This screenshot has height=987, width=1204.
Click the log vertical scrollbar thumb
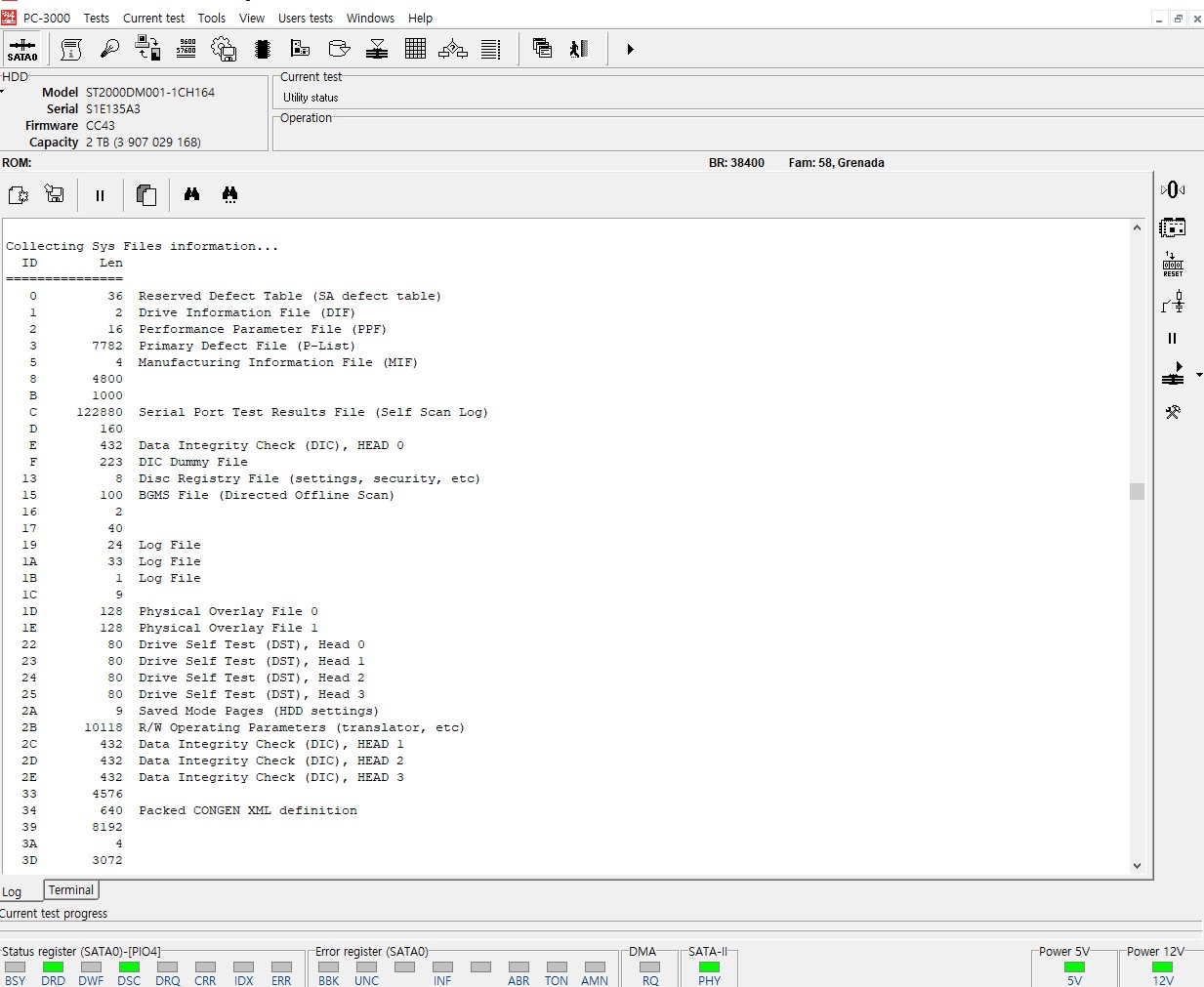coord(1137,491)
